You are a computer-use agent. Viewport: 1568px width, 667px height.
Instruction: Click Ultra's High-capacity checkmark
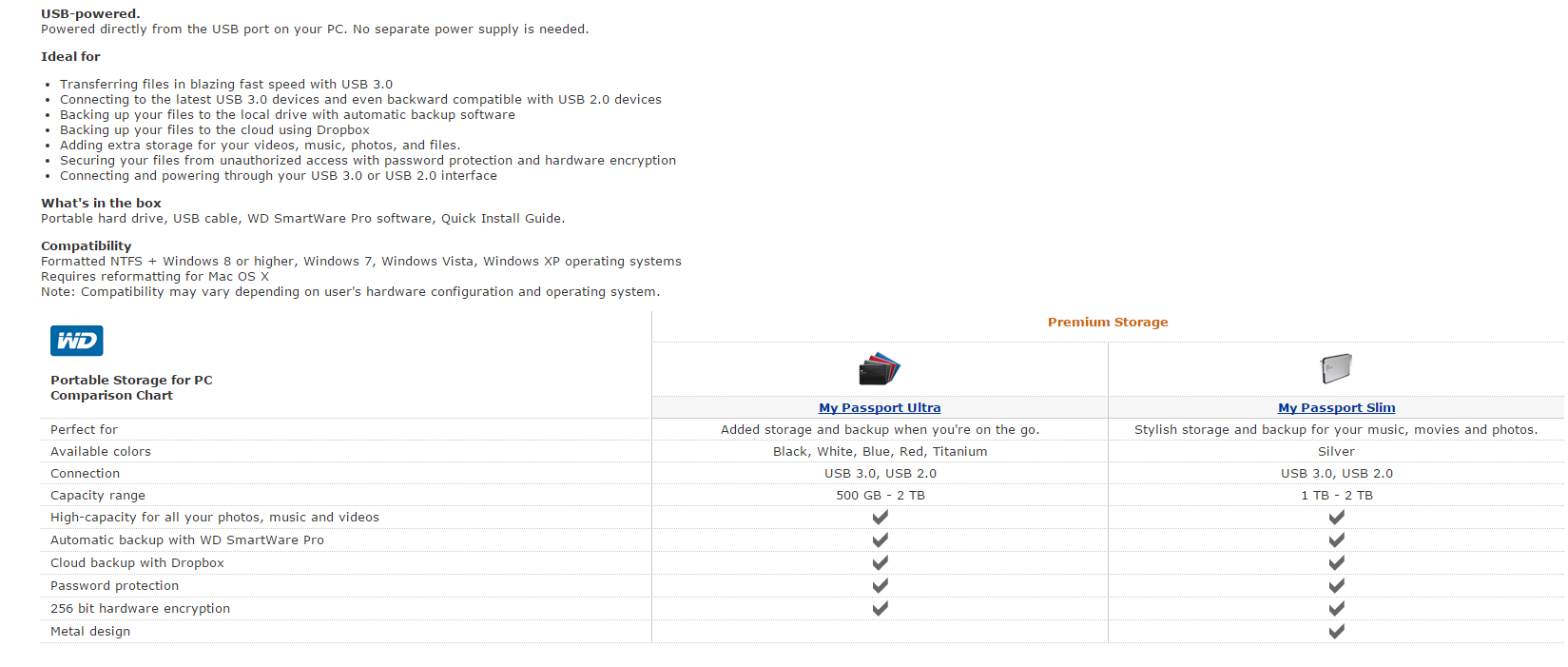(881, 517)
